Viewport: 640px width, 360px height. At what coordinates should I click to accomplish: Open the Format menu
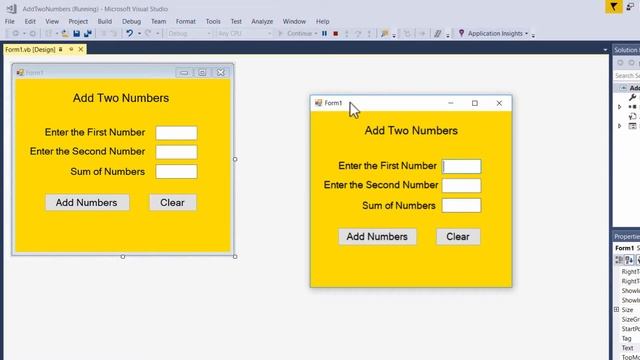185,21
